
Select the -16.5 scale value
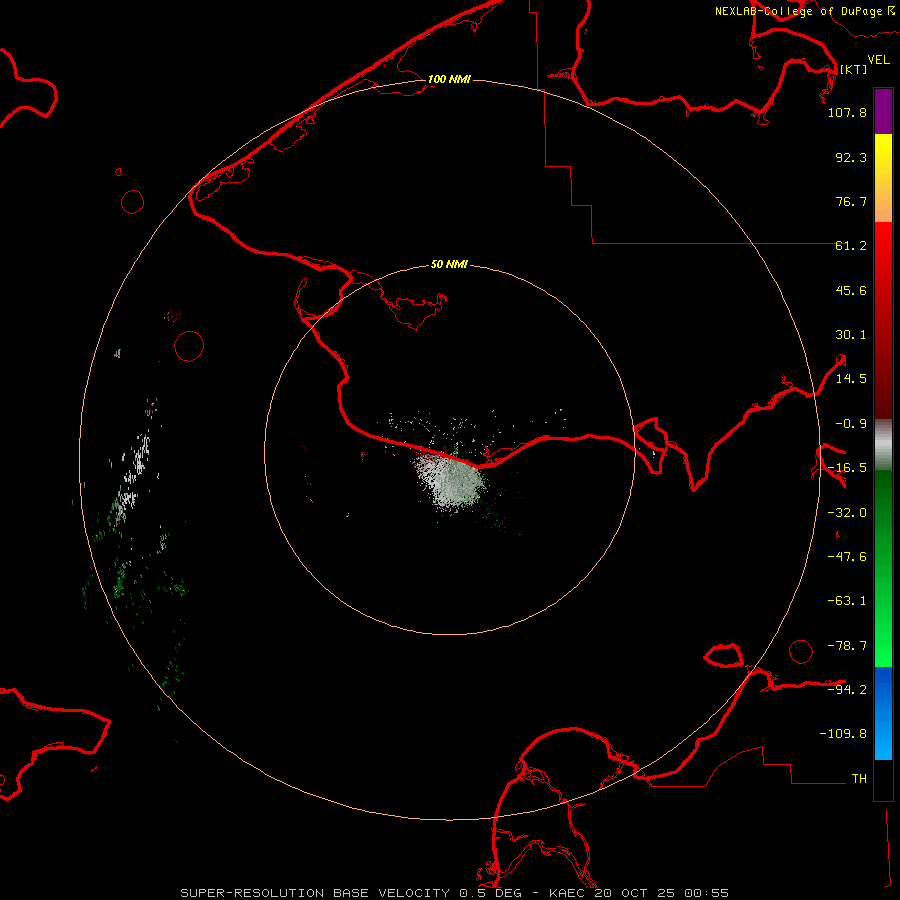pyautogui.click(x=847, y=468)
